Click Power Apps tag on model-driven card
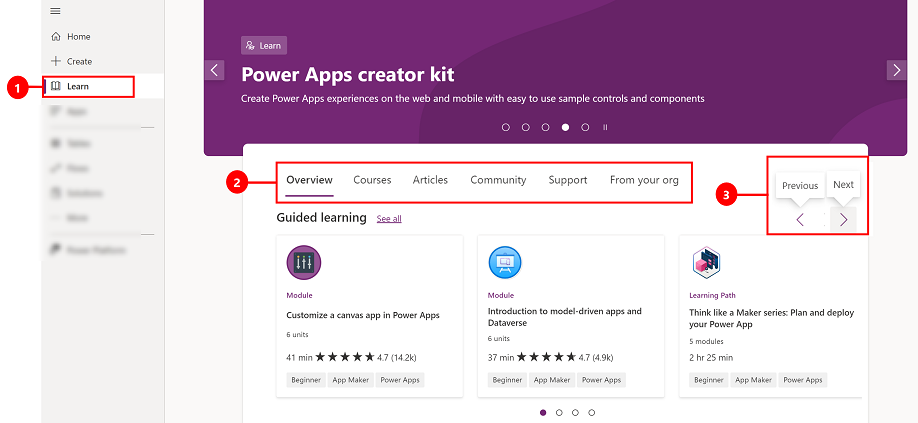918x423 pixels. click(601, 380)
